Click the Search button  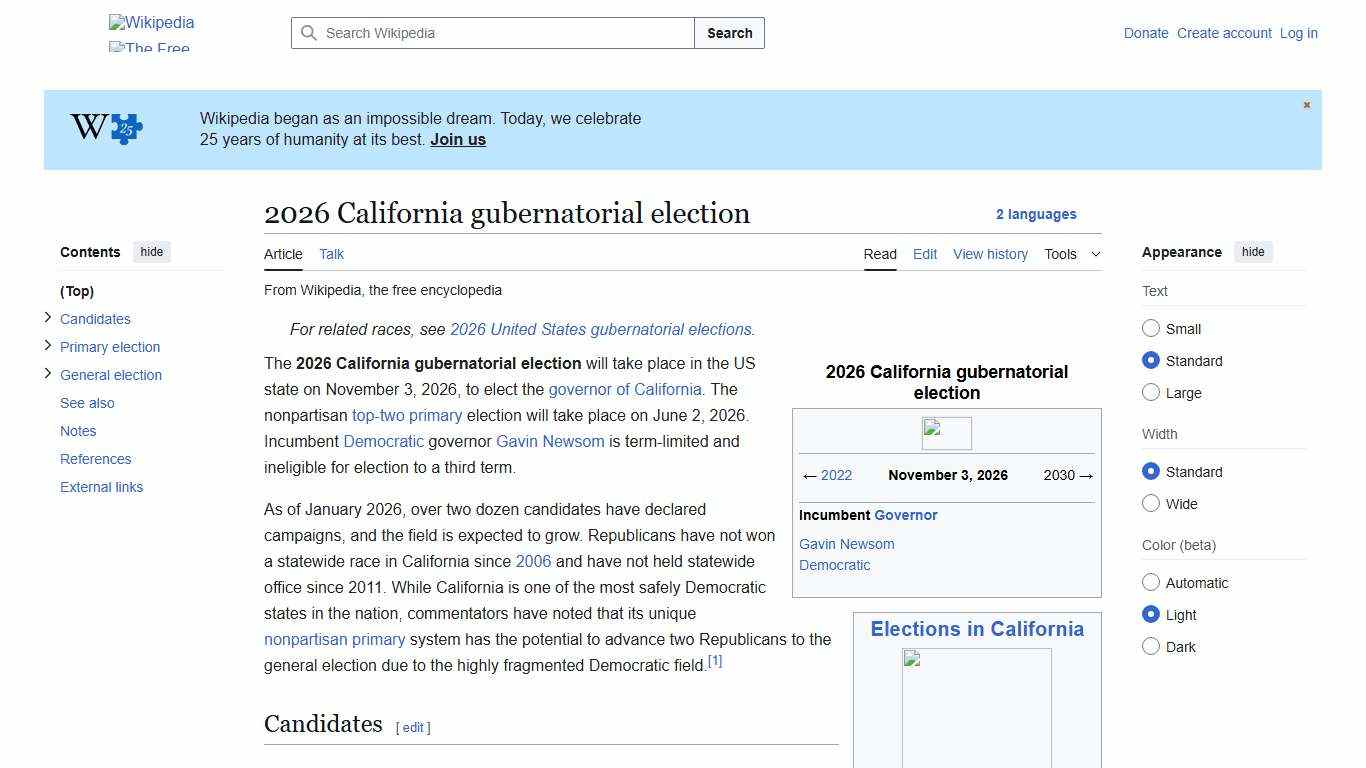click(729, 33)
